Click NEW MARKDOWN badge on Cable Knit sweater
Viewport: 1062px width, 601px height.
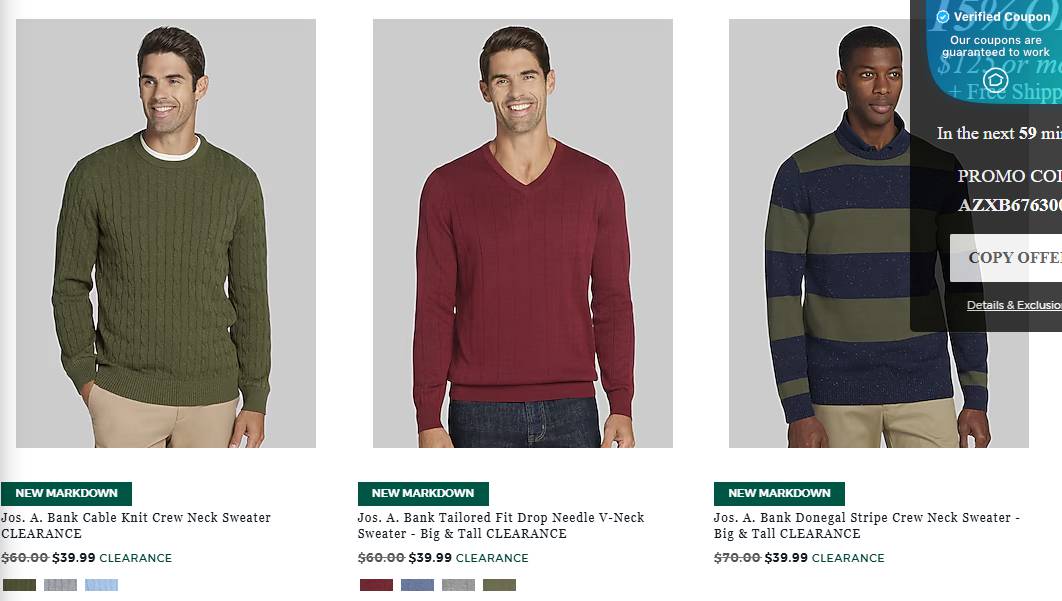tap(66, 493)
